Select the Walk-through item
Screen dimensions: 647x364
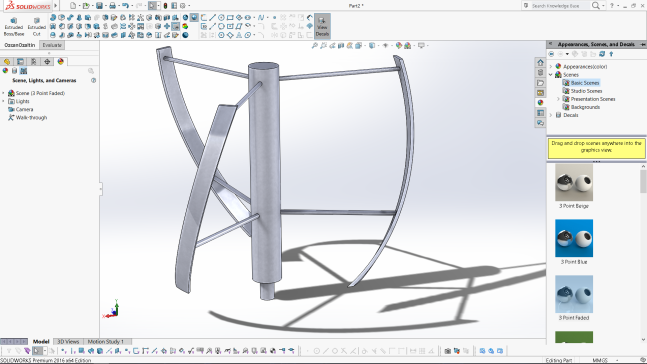point(31,118)
